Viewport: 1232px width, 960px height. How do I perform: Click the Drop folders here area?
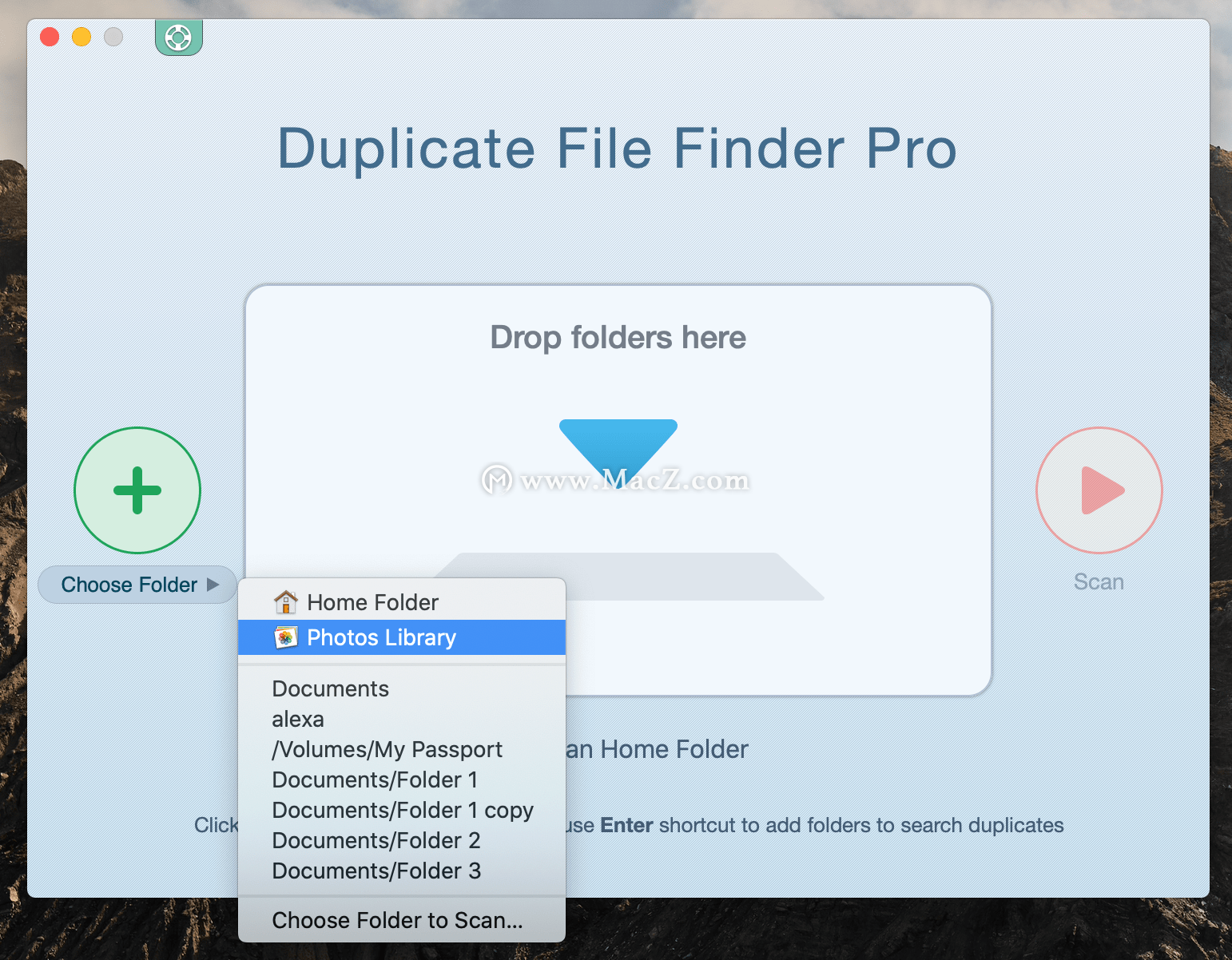pos(618,490)
